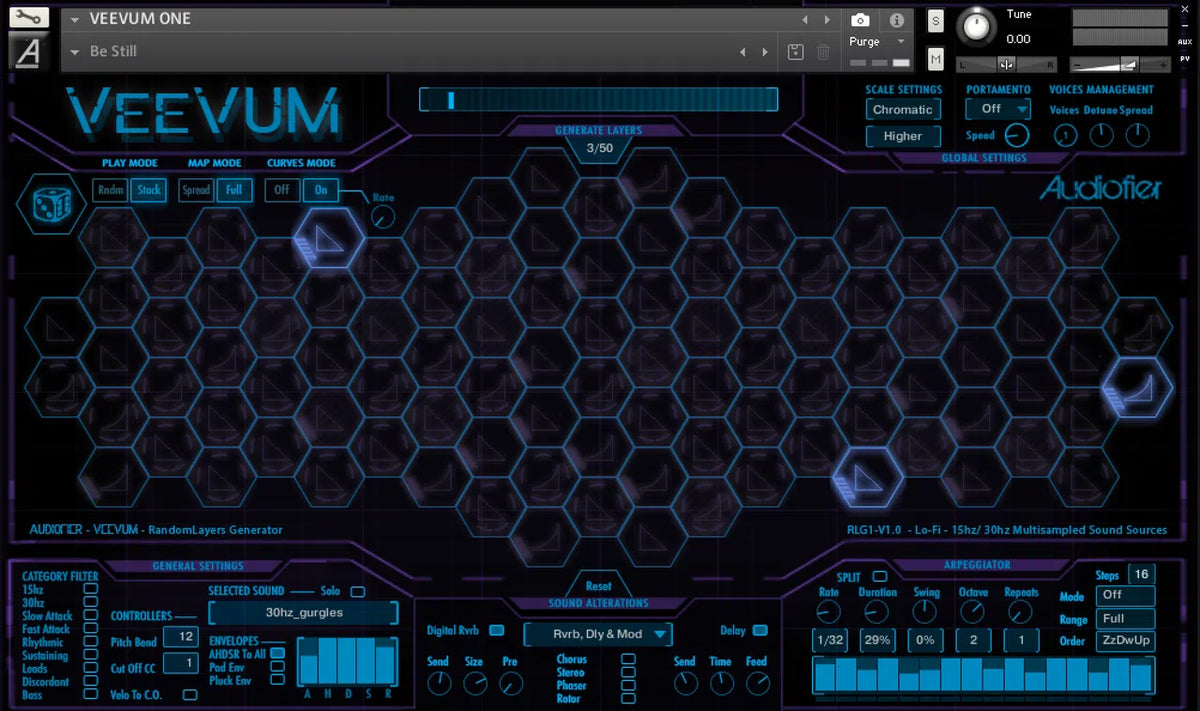This screenshot has height=711, width=1200.
Task: Click the Reset button above Sound Alterations
Action: pos(601,586)
